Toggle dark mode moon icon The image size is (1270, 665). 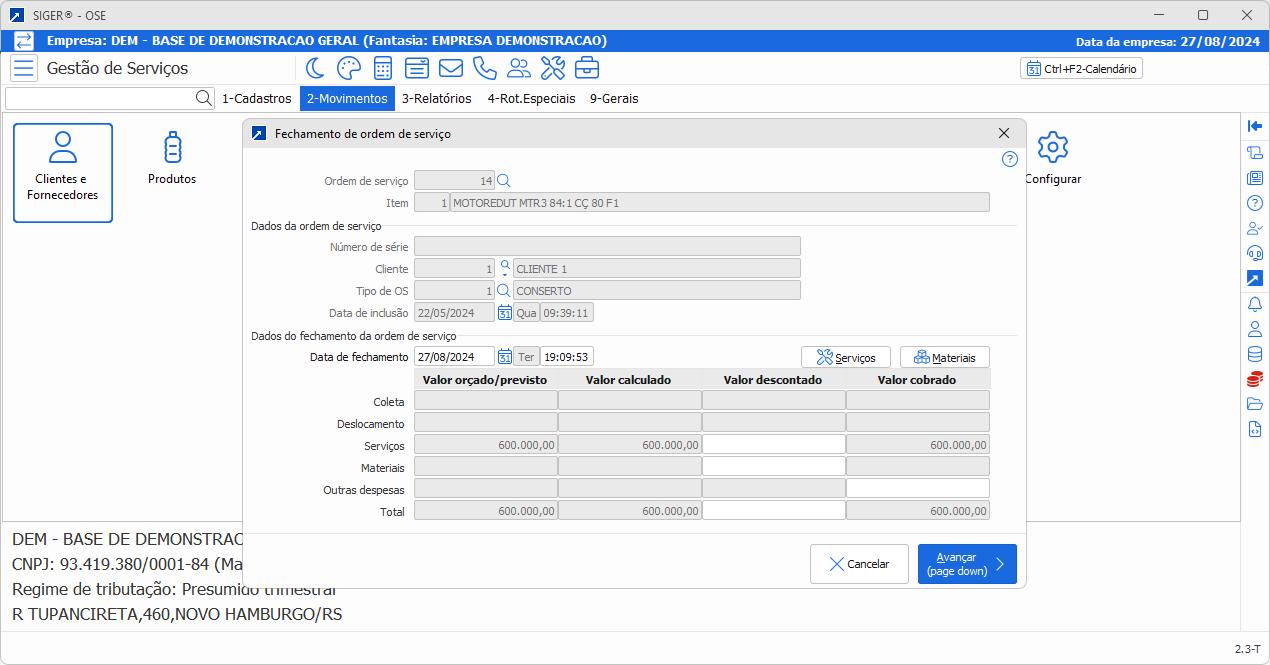(x=315, y=68)
